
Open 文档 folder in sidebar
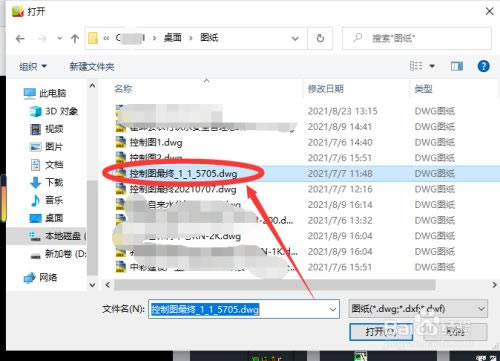47,165
